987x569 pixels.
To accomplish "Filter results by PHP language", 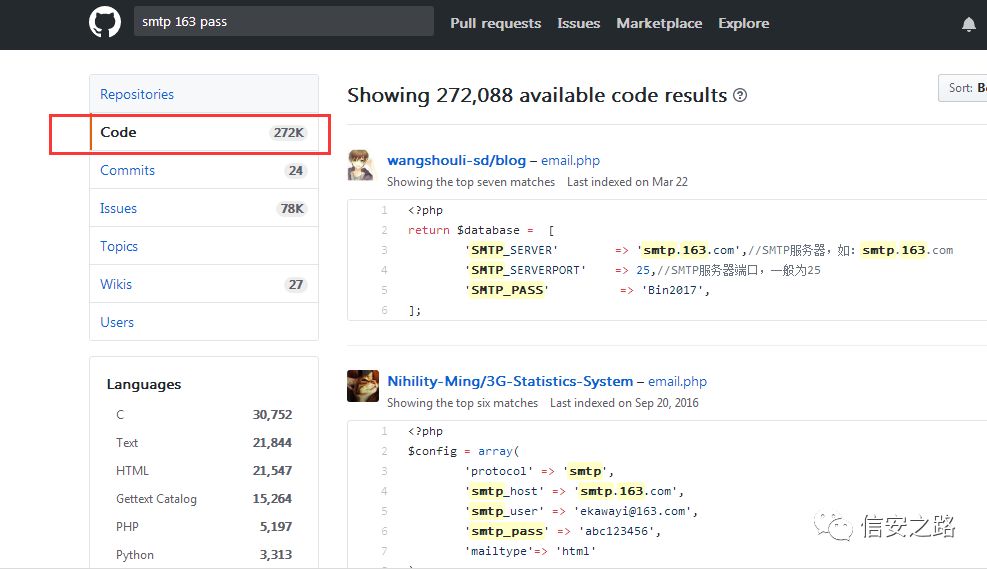I will (x=204, y=527).
